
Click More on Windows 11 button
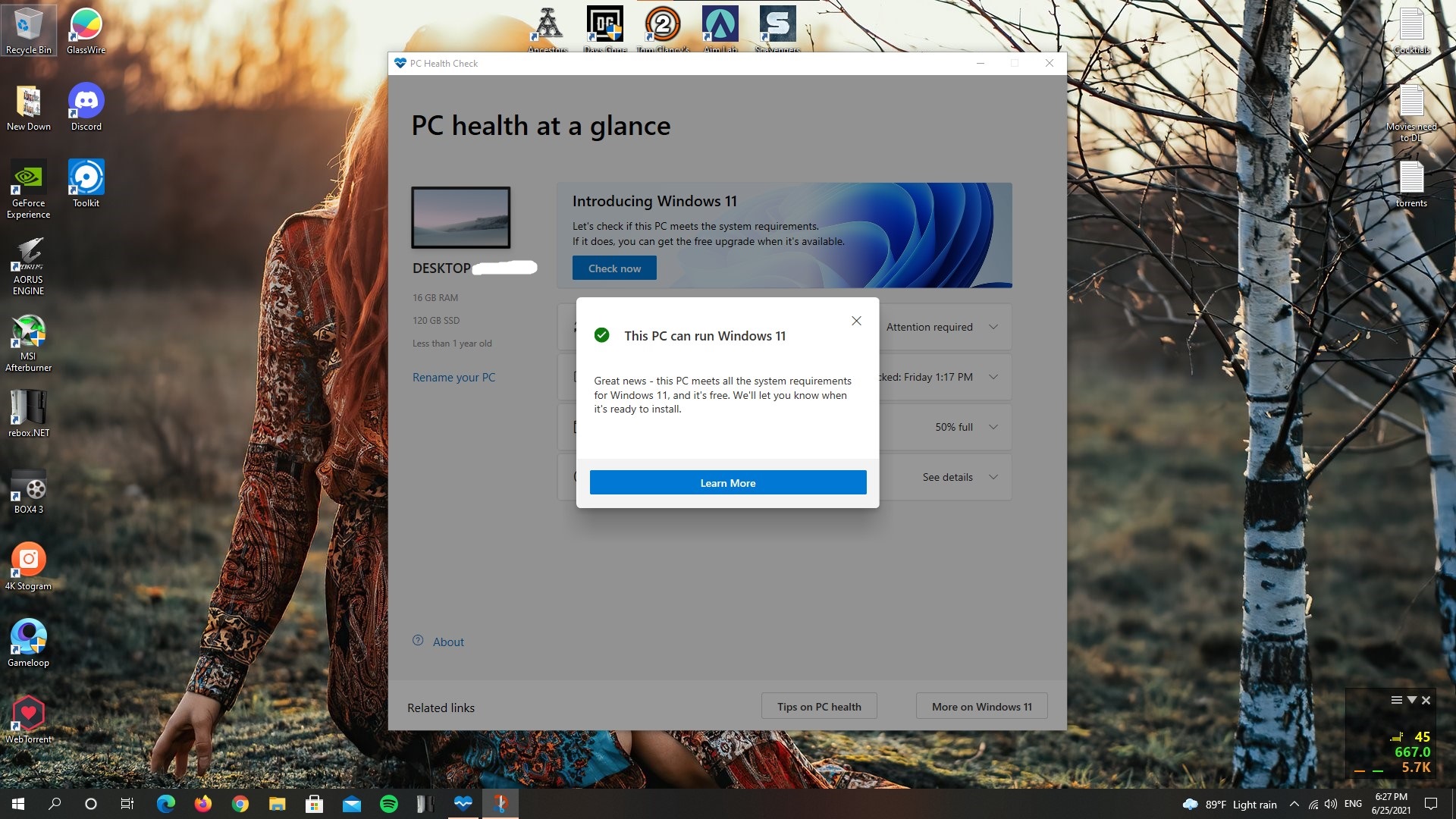(982, 707)
